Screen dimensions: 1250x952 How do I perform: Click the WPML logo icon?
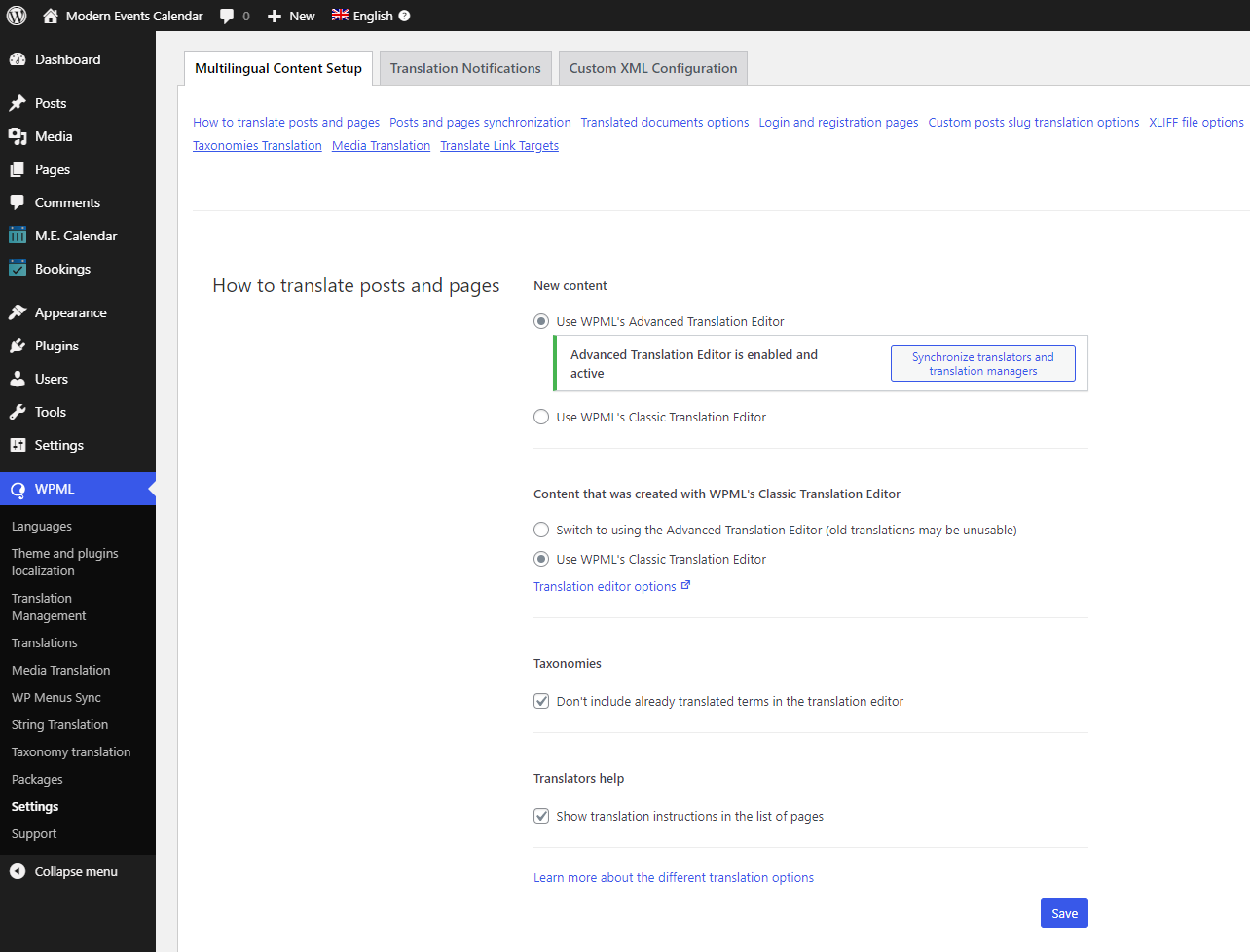(18, 490)
